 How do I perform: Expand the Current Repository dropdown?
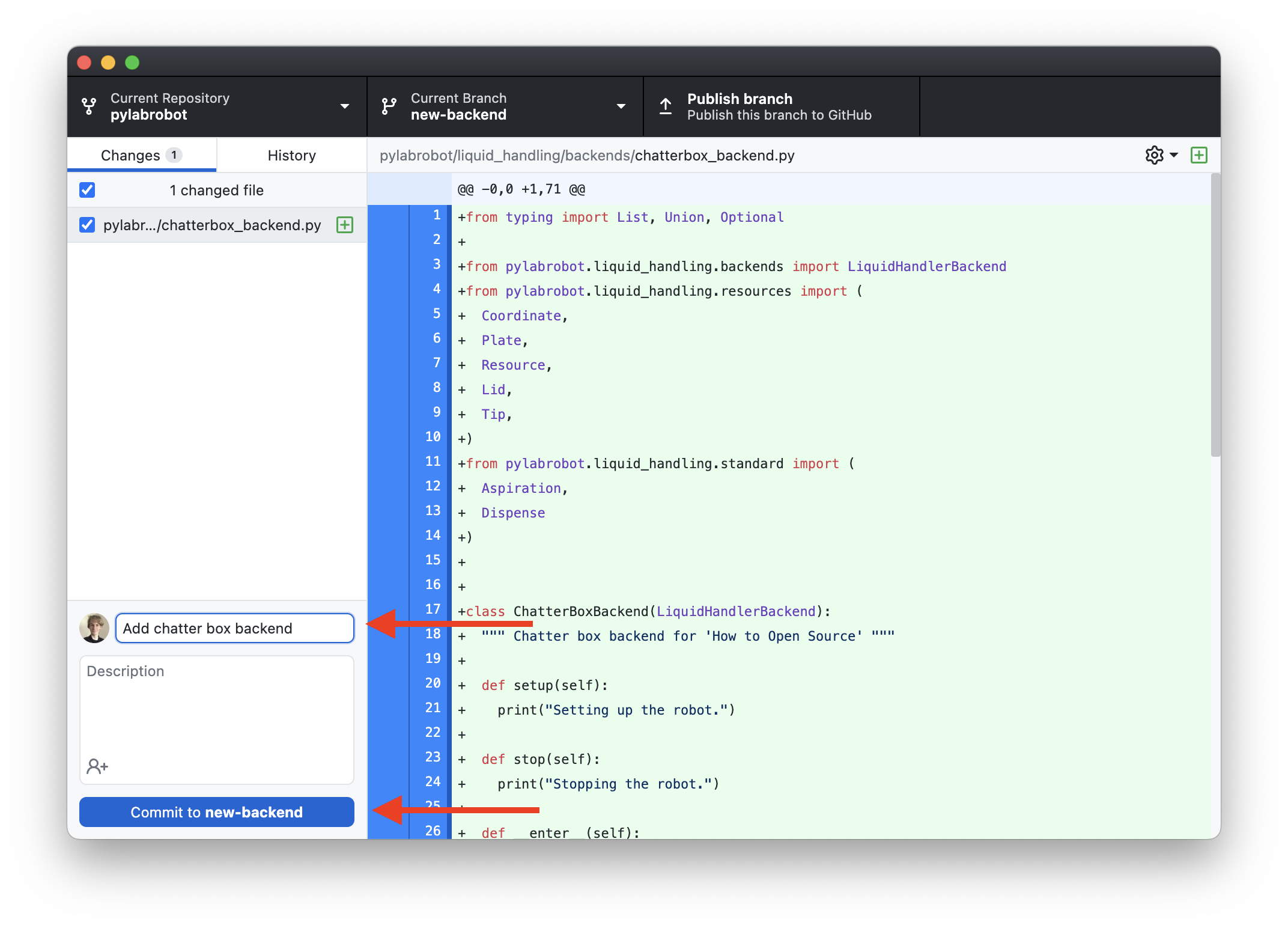coord(345,106)
